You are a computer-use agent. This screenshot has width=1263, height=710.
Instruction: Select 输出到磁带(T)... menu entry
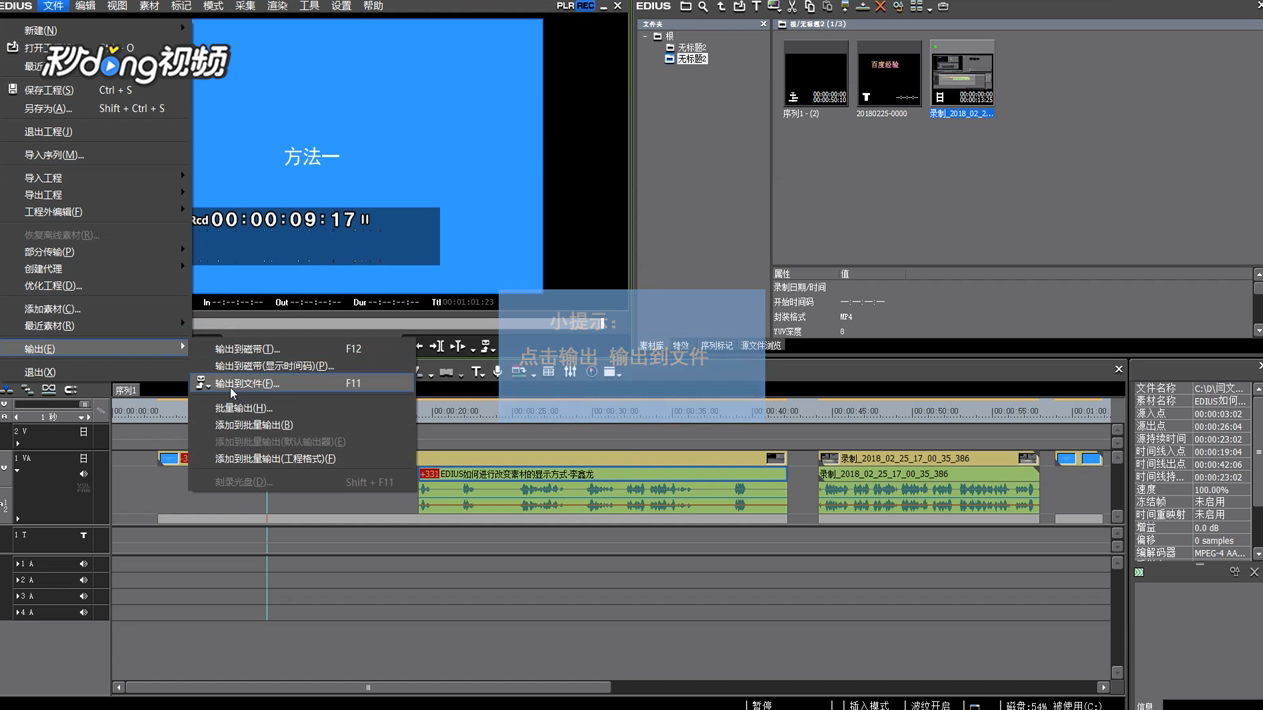coord(302,349)
